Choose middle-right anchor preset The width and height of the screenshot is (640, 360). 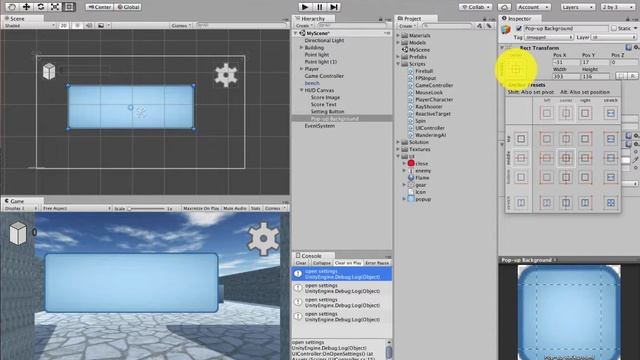pos(585,158)
